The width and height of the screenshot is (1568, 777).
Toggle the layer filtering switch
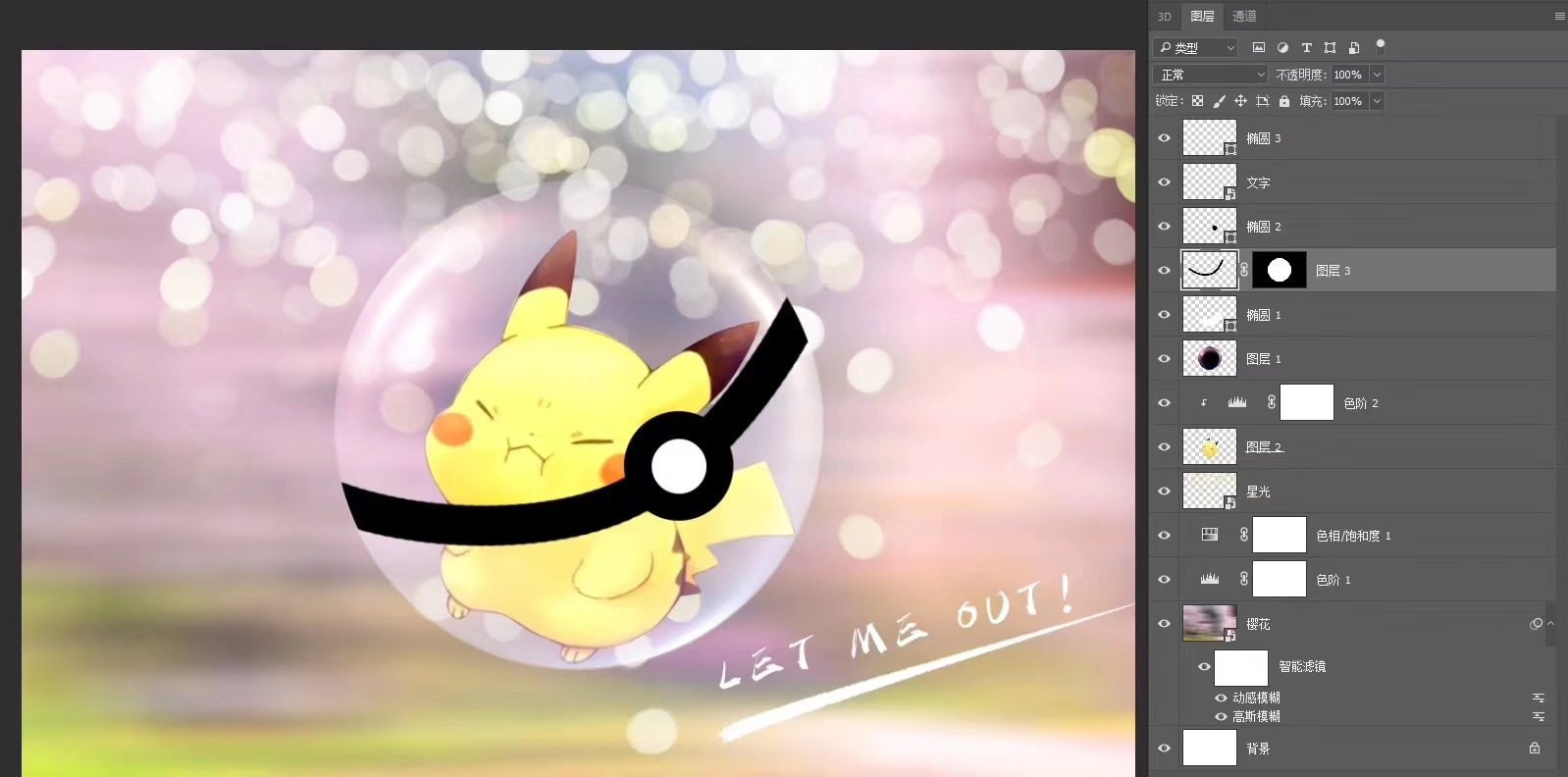[x=1381, y=45]
